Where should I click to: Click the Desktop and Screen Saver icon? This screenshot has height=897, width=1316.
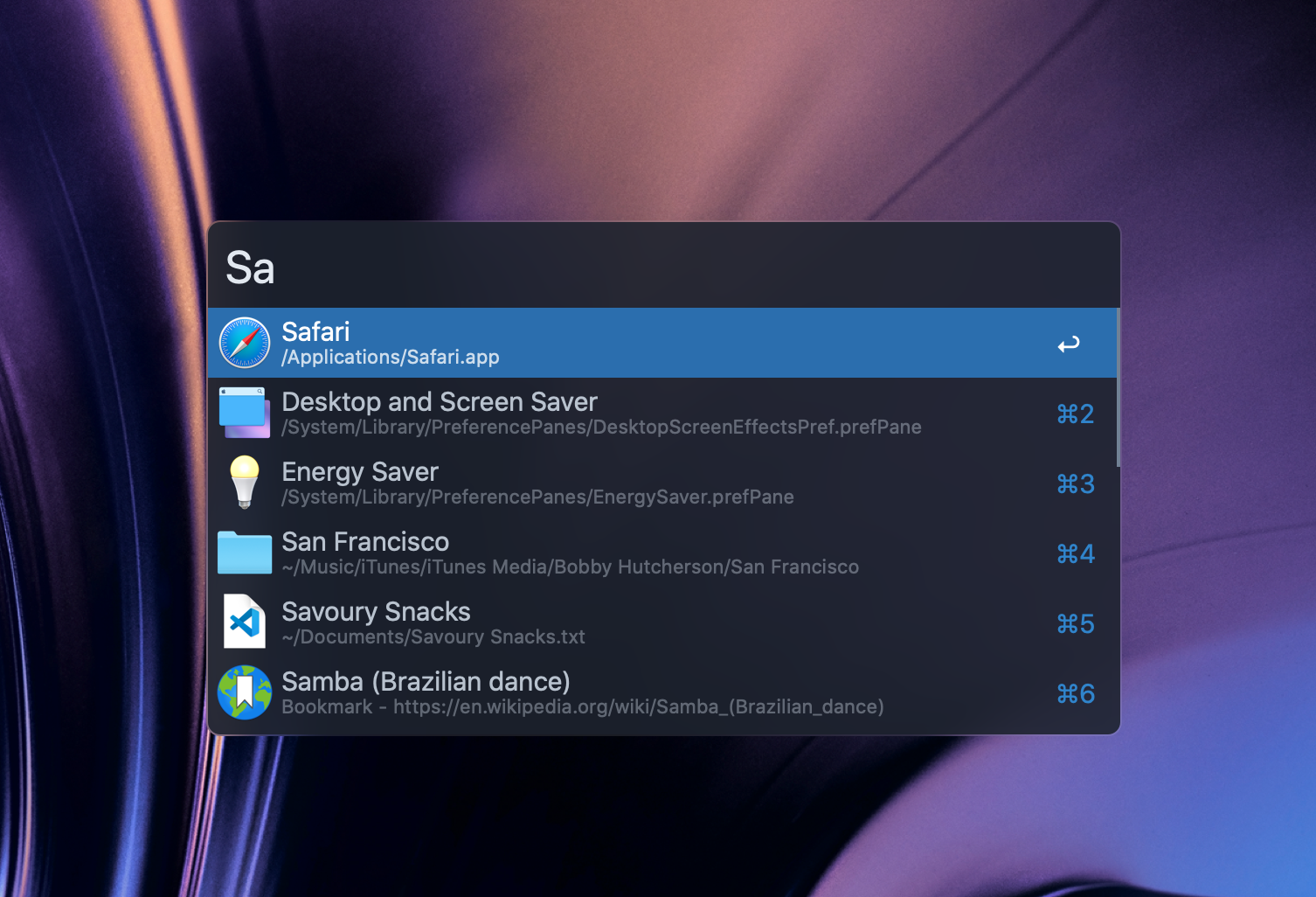[x=245, y=413]
